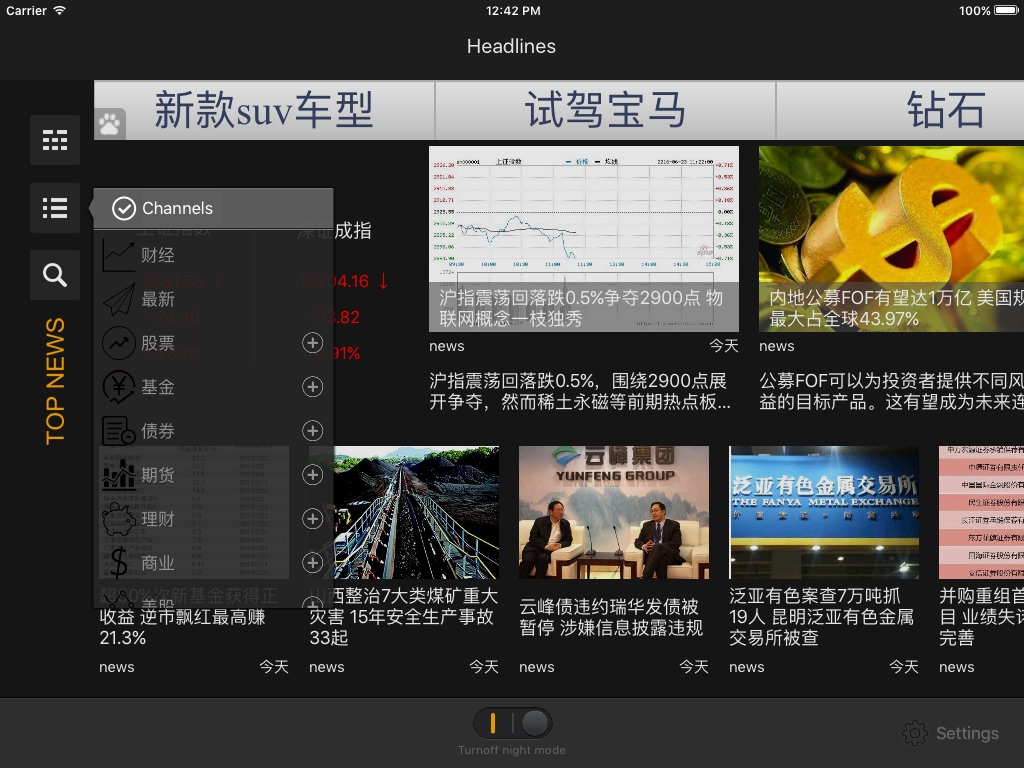The height and width of the screenshot is (768, 1024).
Task: Select the 理财 piggy bank icon
Action: point(119,519)
